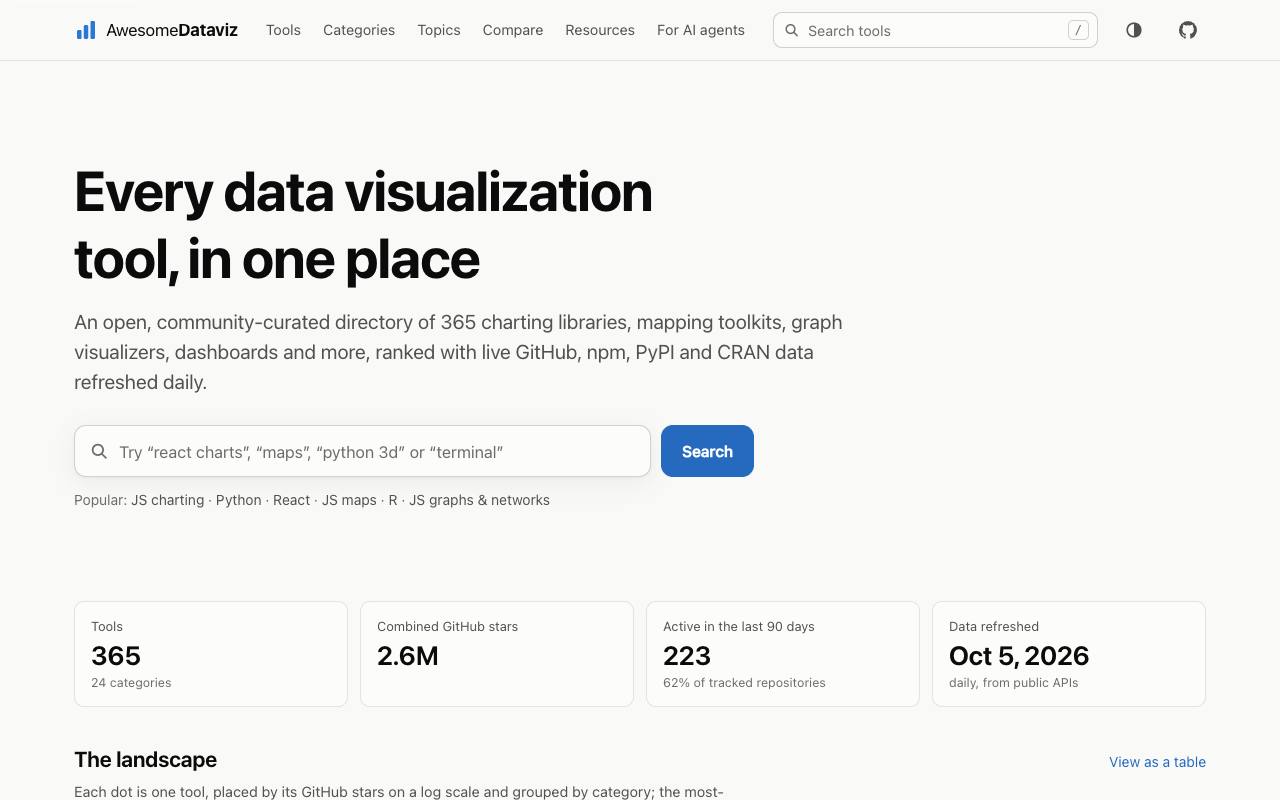Select the JS maps popular link

349,500
